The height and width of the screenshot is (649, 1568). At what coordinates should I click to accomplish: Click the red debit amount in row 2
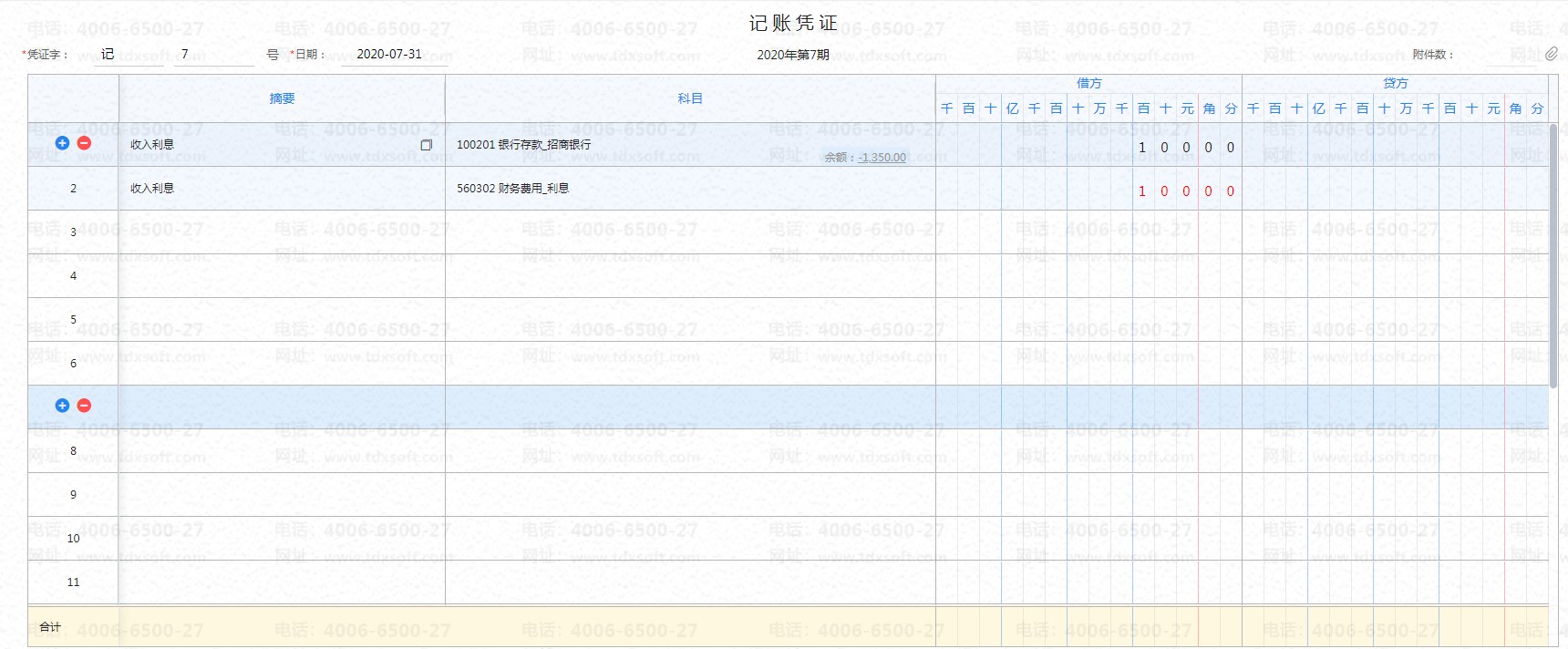1185,191
